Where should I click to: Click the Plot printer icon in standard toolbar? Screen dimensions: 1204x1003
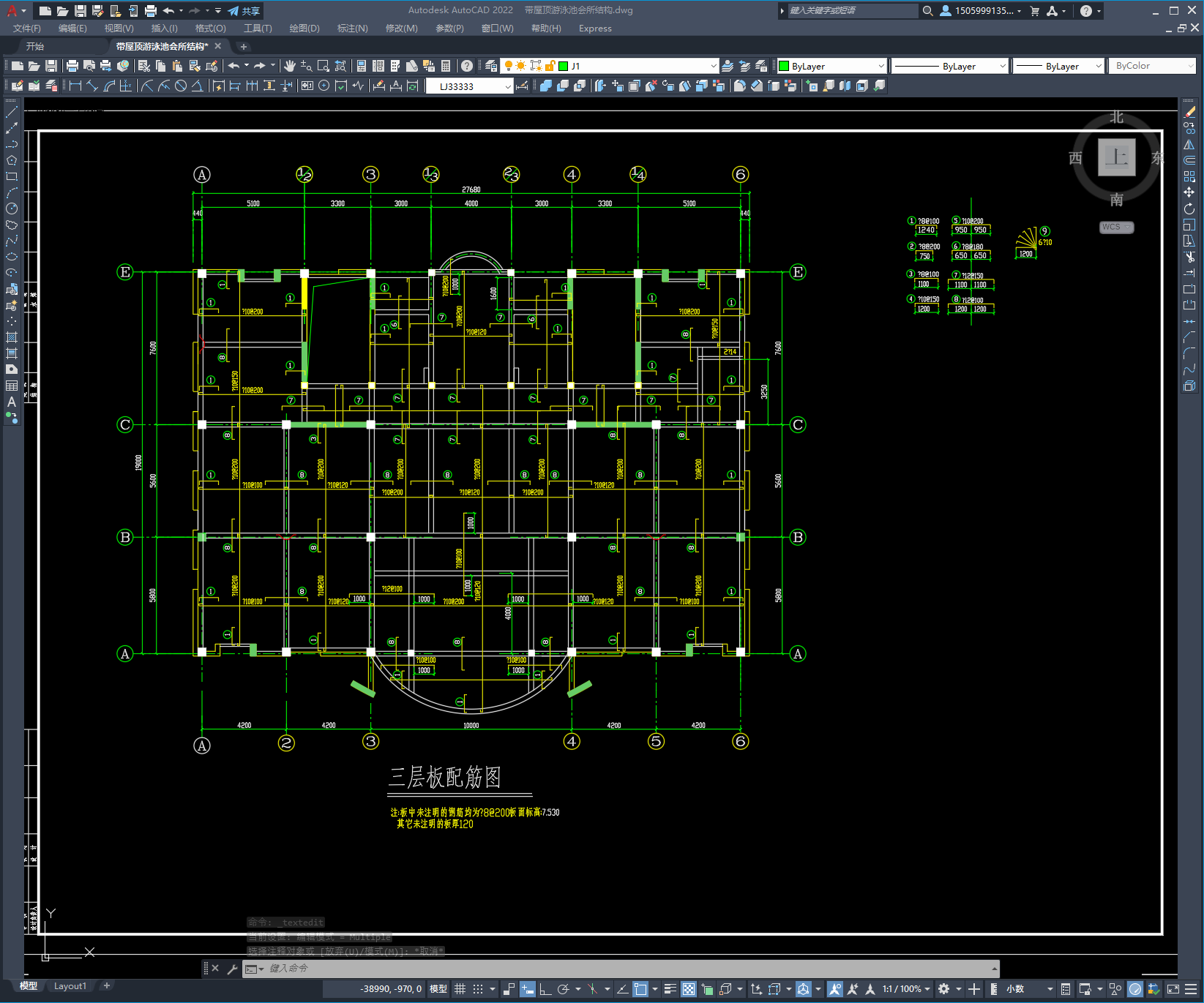point(72,66)
